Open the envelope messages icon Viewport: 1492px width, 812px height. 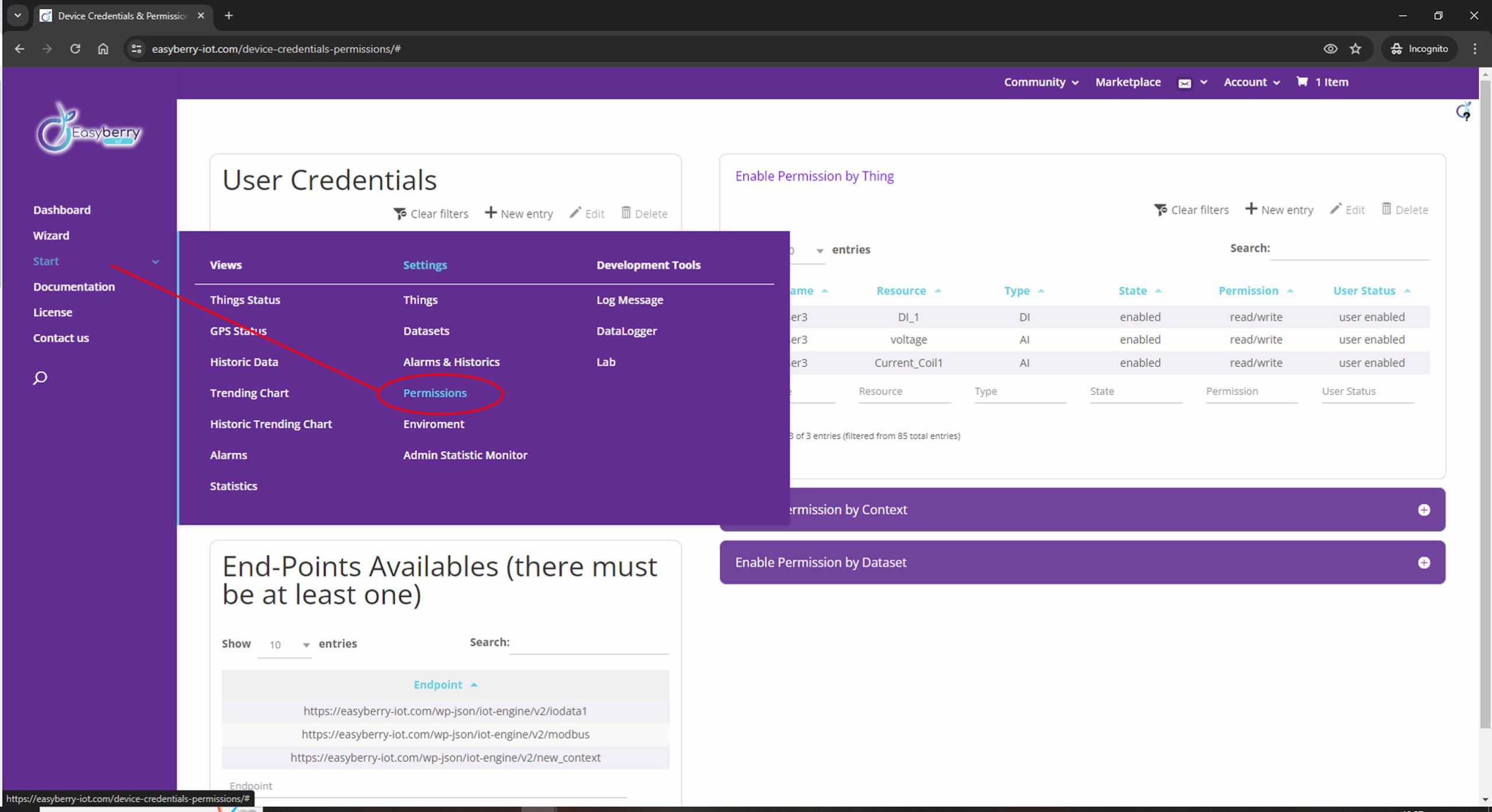click(1184, 83)
